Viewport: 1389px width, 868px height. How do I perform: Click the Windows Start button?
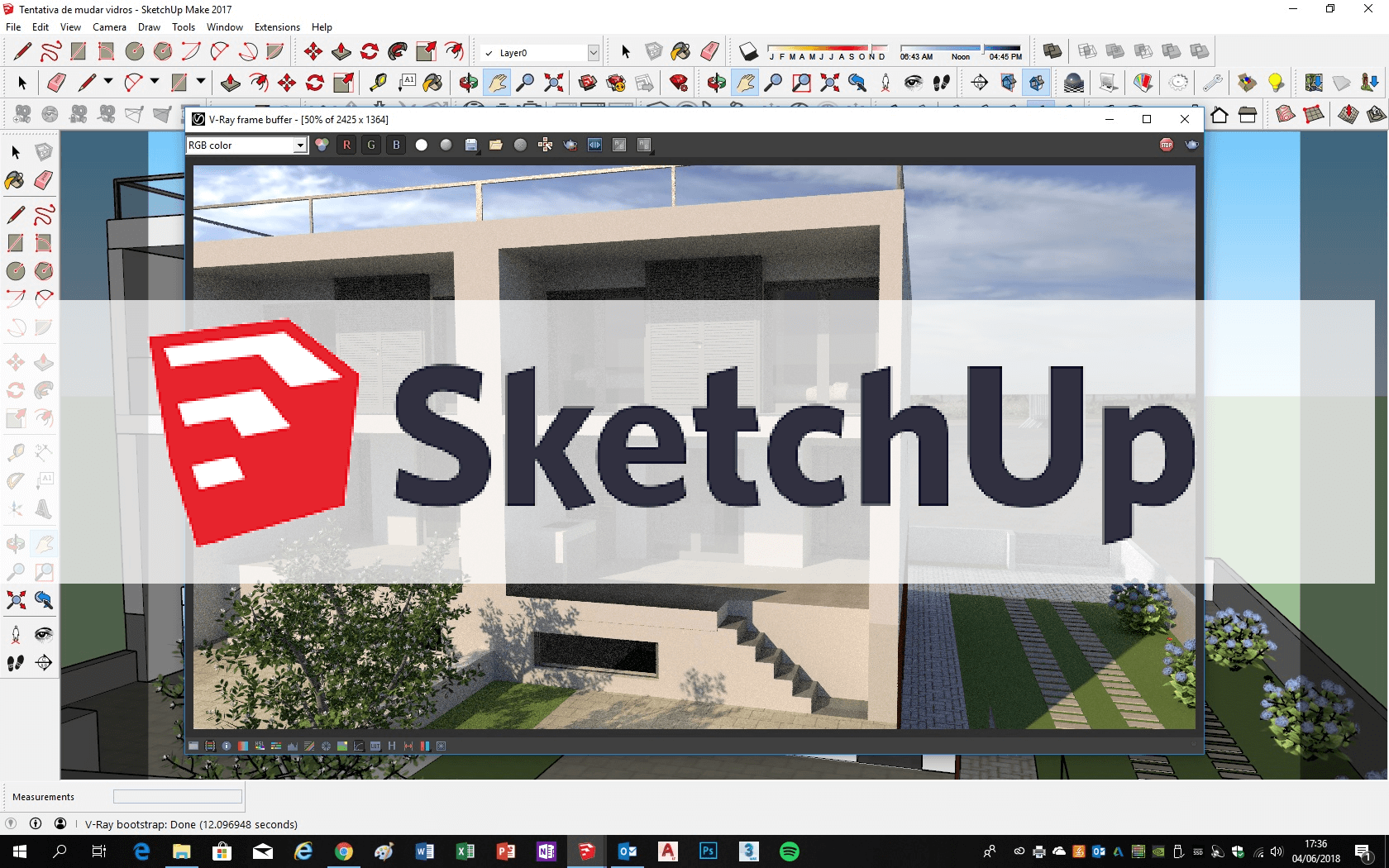(x=20, y=851)
